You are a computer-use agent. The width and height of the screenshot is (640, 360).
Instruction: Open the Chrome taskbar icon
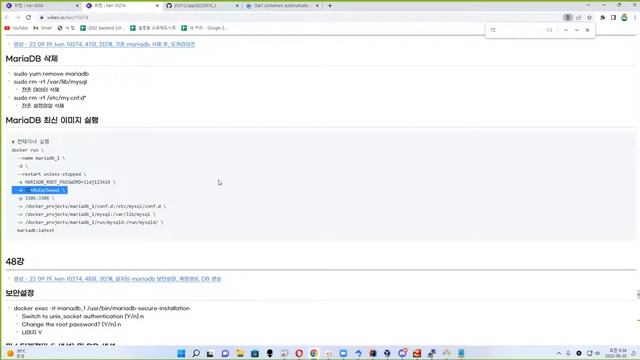click(314, 353)
